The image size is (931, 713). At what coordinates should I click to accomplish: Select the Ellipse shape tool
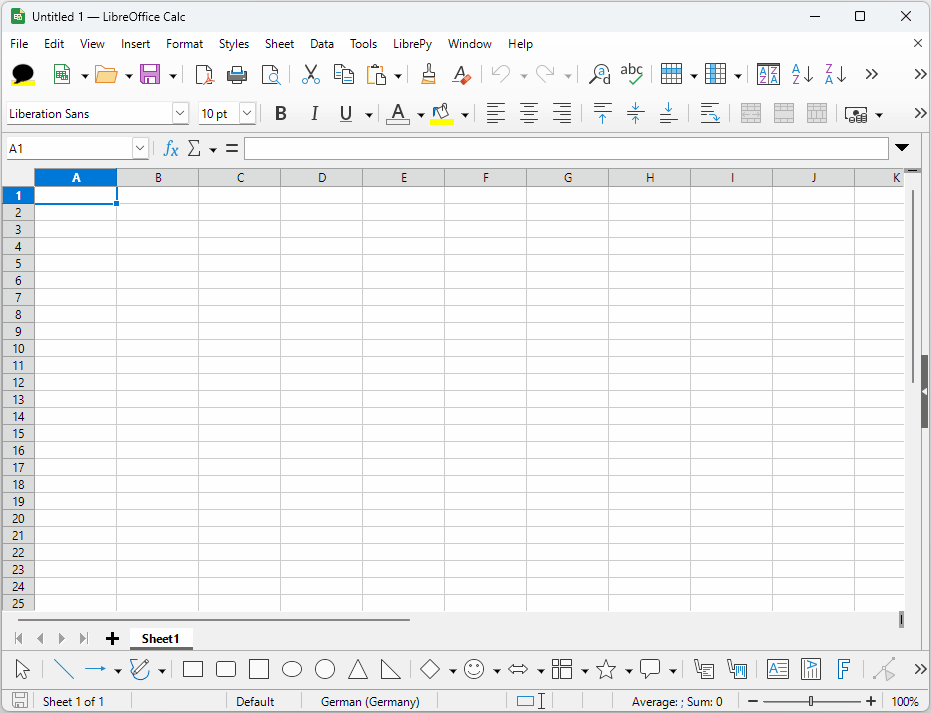(292, 670)
